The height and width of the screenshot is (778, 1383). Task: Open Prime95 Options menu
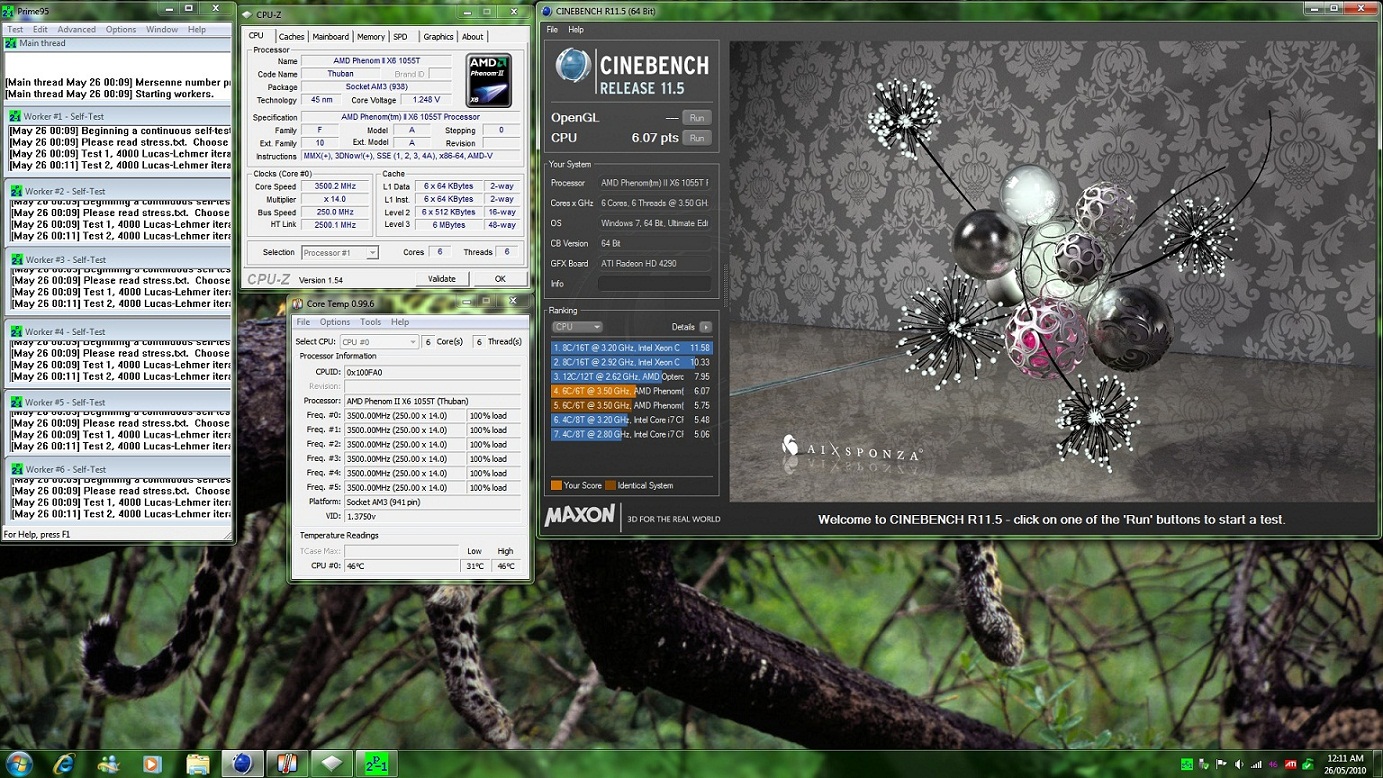(121, 30)
